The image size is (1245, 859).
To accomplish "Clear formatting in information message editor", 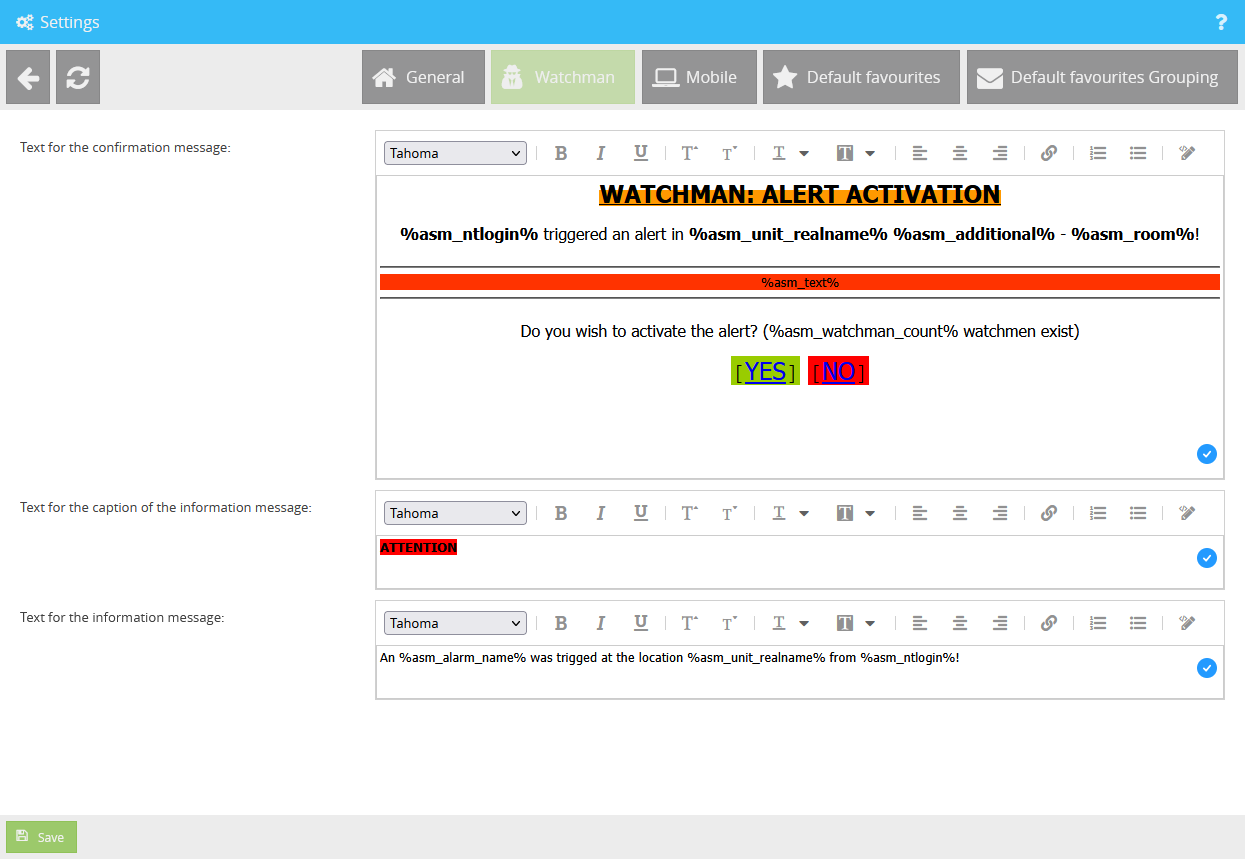I will (1187, 623).
